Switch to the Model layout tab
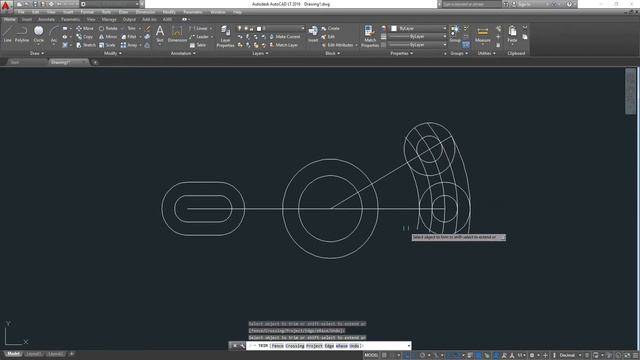This screenshot has width=640, height=360. click(x=13, y=354)
